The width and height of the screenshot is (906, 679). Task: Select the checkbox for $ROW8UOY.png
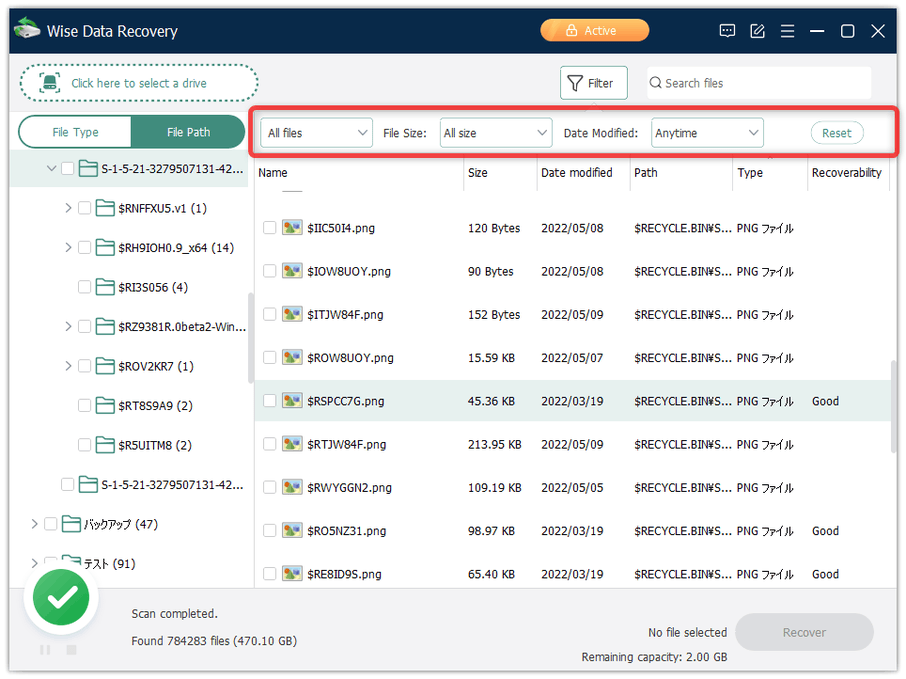[x=269, y=358]
